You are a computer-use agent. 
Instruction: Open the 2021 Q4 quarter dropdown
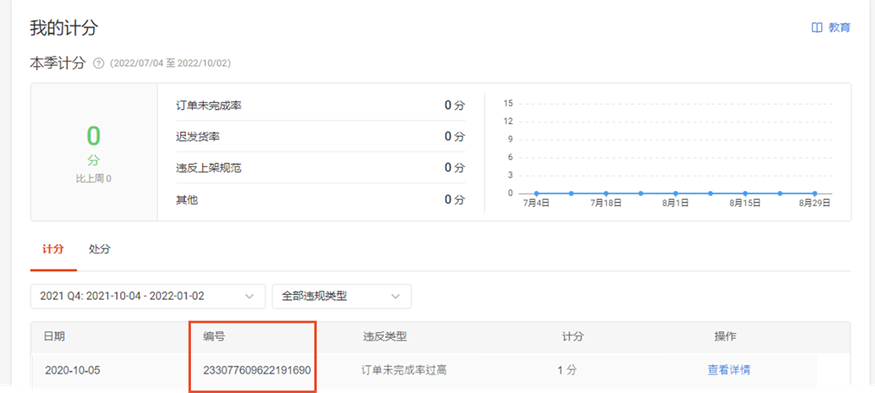click(x=148, y=296)
